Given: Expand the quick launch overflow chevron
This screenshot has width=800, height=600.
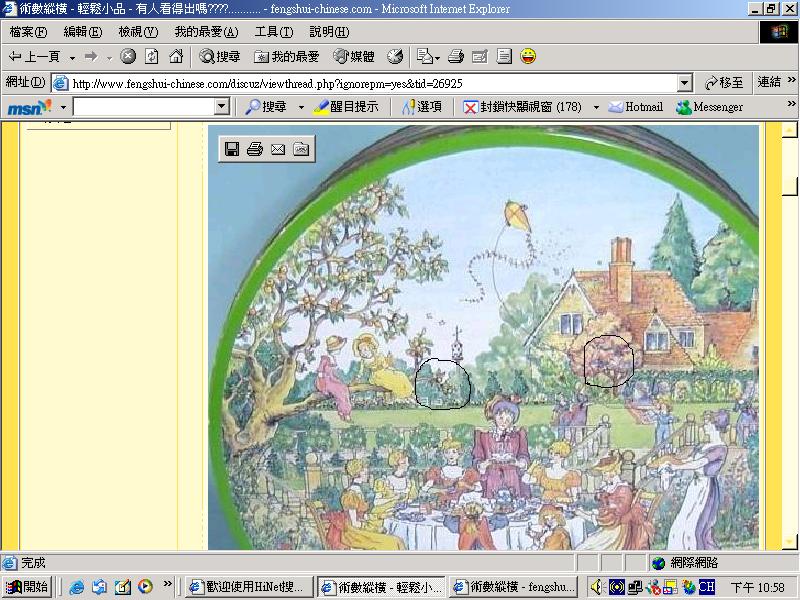Looking at the screenshot, I should (167, 585).
